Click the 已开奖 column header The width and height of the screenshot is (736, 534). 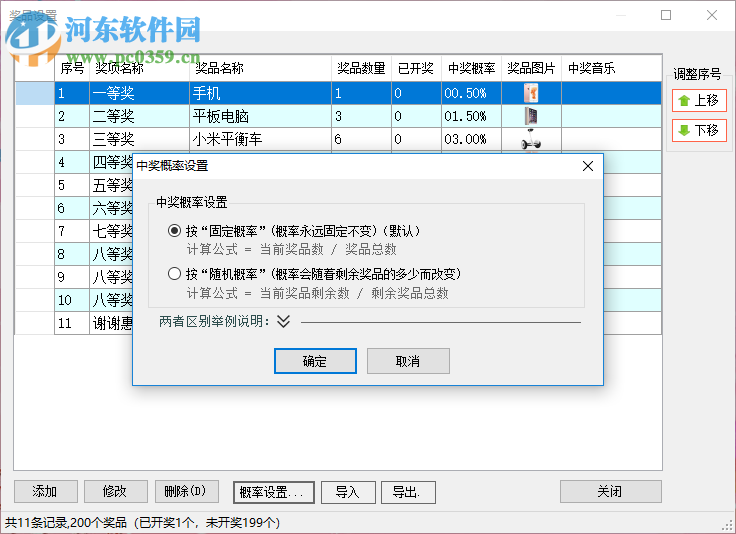pyautogui.click(x=416, y=69)
